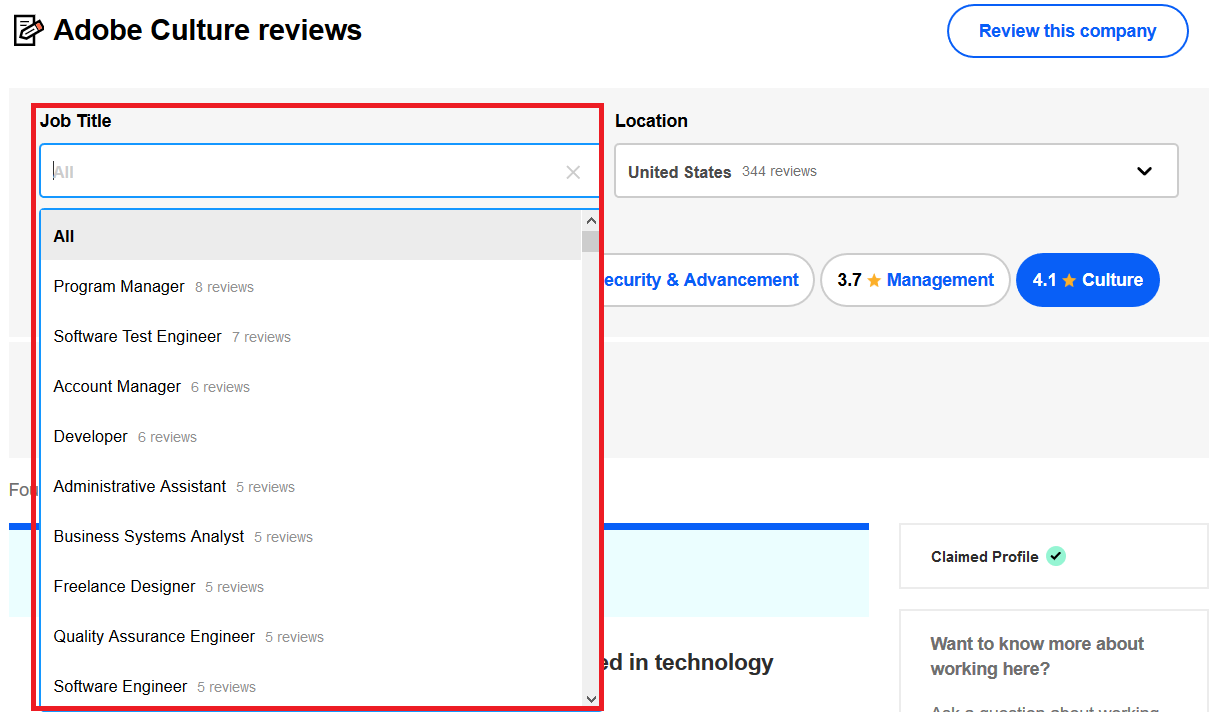Choose Software Engineer from the list
1228x712 pixels.
pos(311,686)
